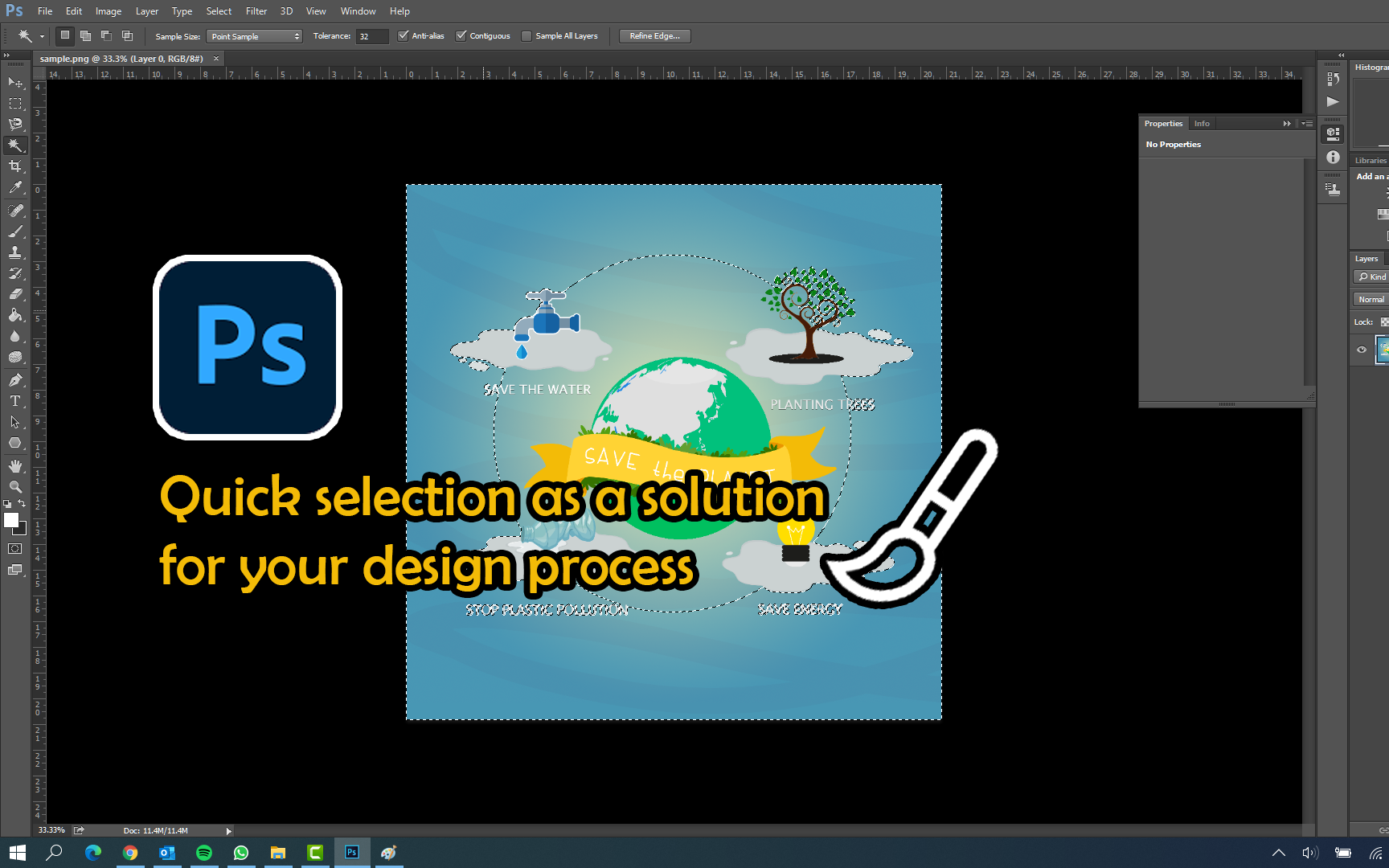Hide the image layer via its eye icon
Screen dimensions: 1389x868
(1361, 350)
